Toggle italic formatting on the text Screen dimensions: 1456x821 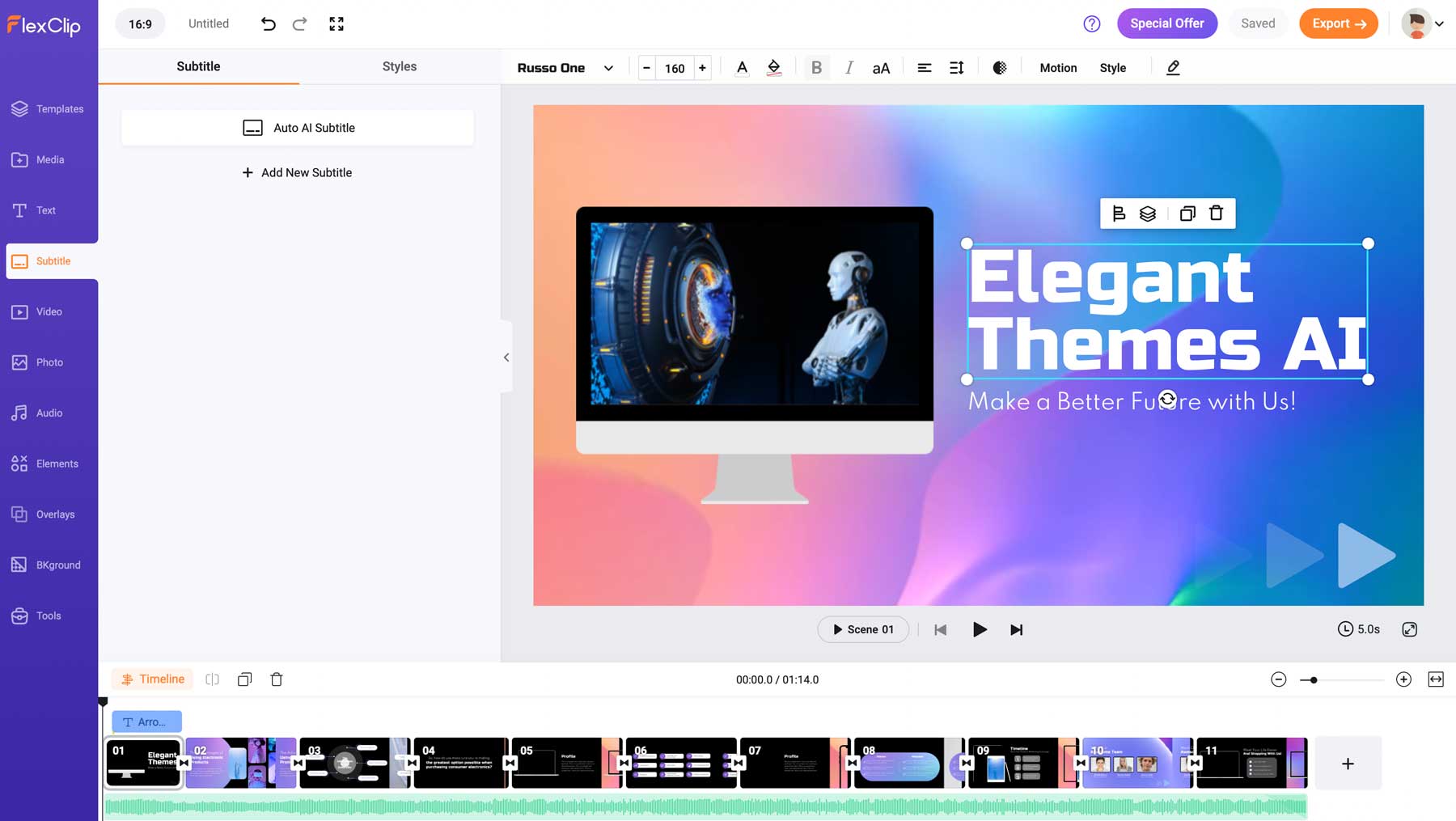click(849, 67)
